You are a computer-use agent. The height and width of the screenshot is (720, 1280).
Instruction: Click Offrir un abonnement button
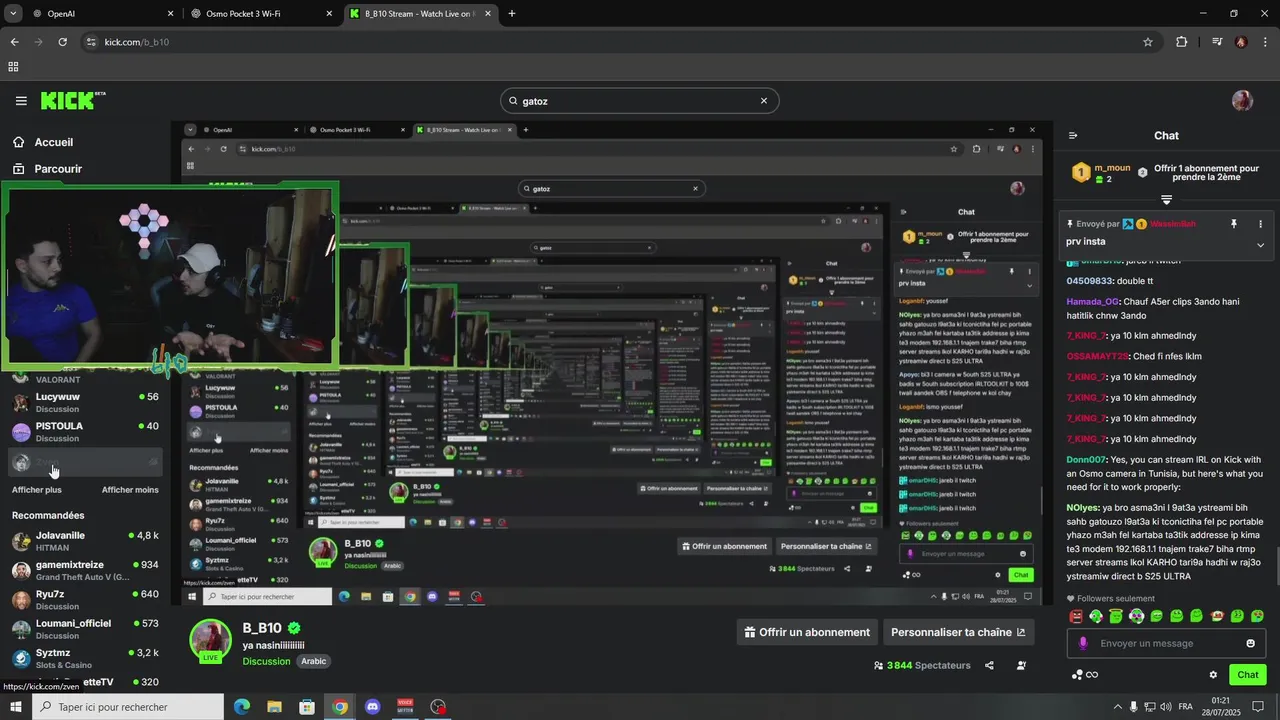807,632
